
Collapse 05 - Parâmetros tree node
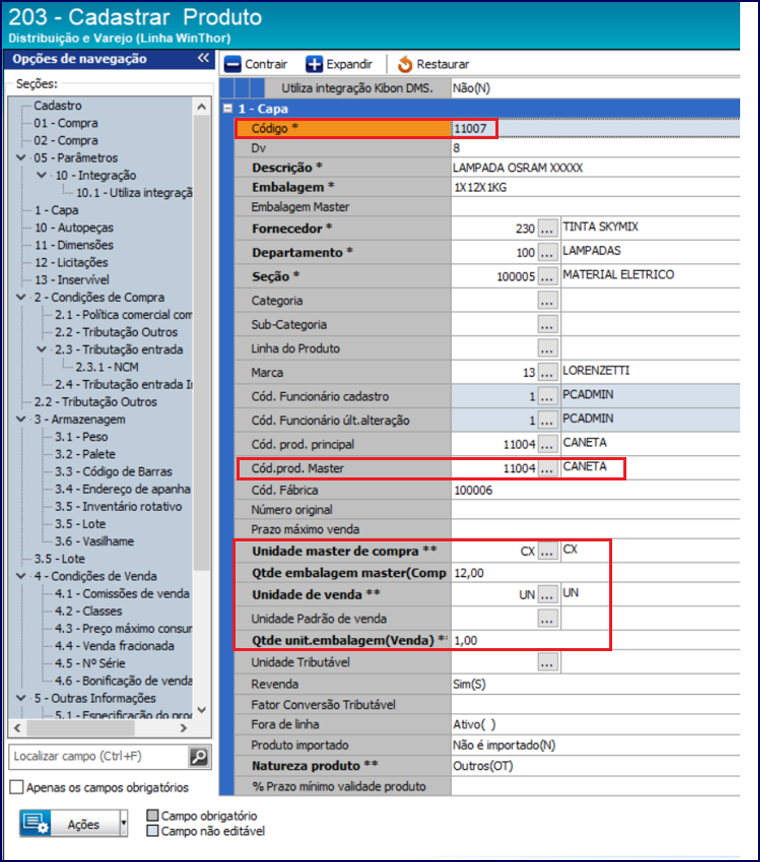tap(21, 158)
